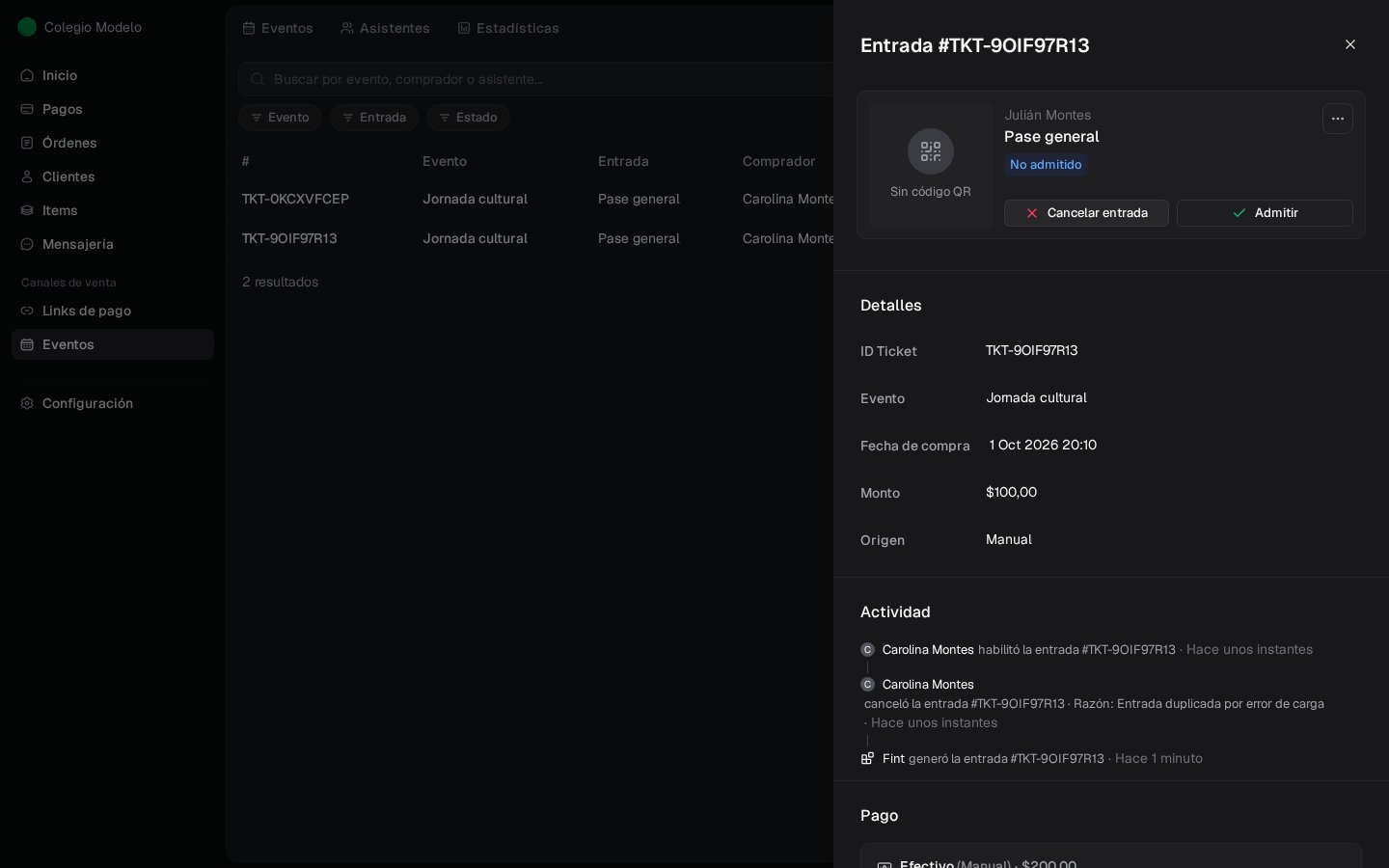Image resolution: width=1389 pixels, height=868 pixels.
Task: Click the No admitido status badge
Action: [1046, 165]
